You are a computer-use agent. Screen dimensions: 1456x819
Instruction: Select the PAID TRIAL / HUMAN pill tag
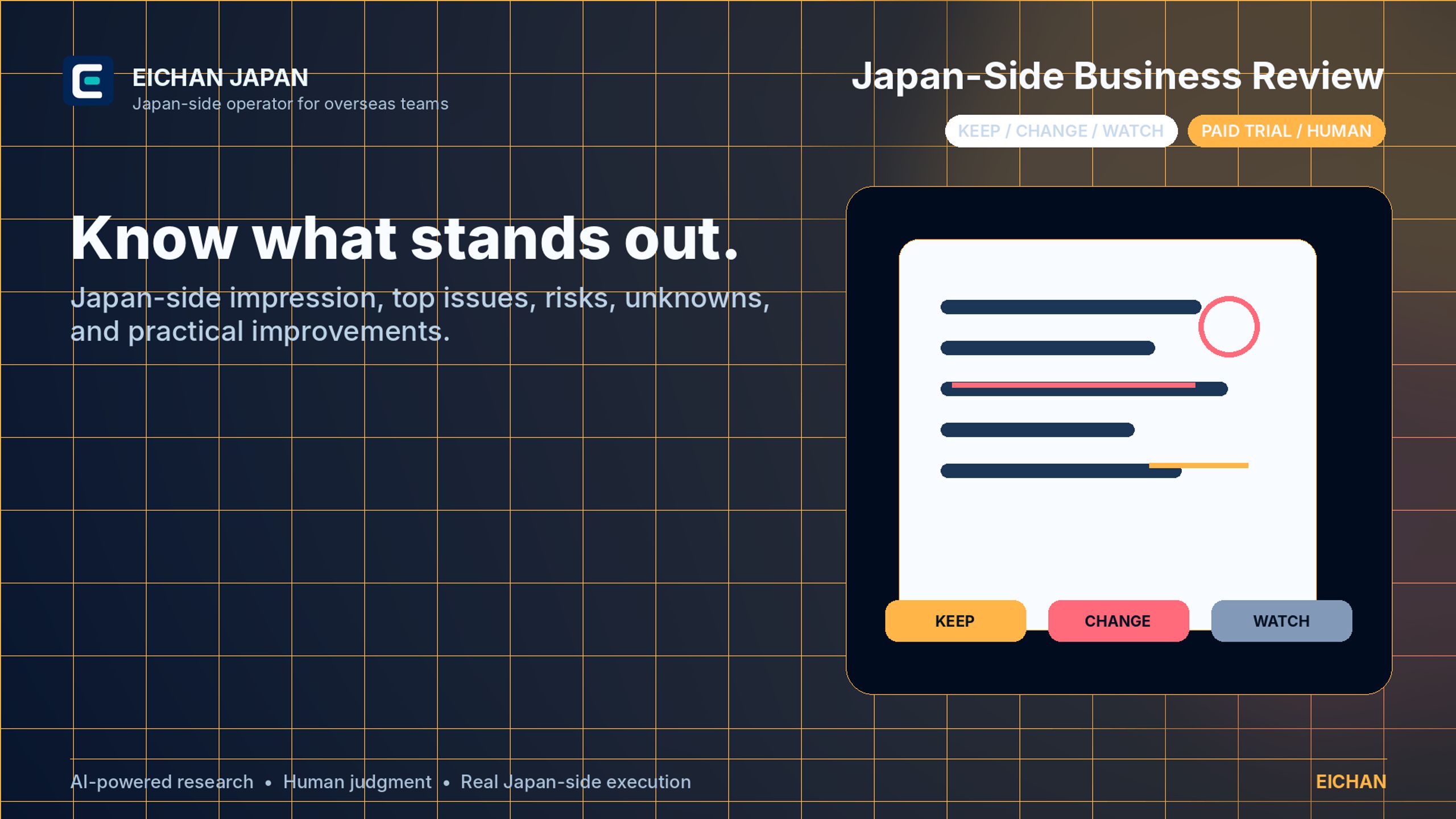click(x=1287, y=131)
